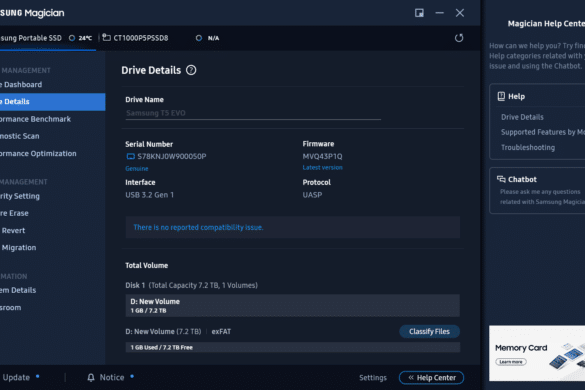Open the Troubleshooting help link

tap(528, 147)
